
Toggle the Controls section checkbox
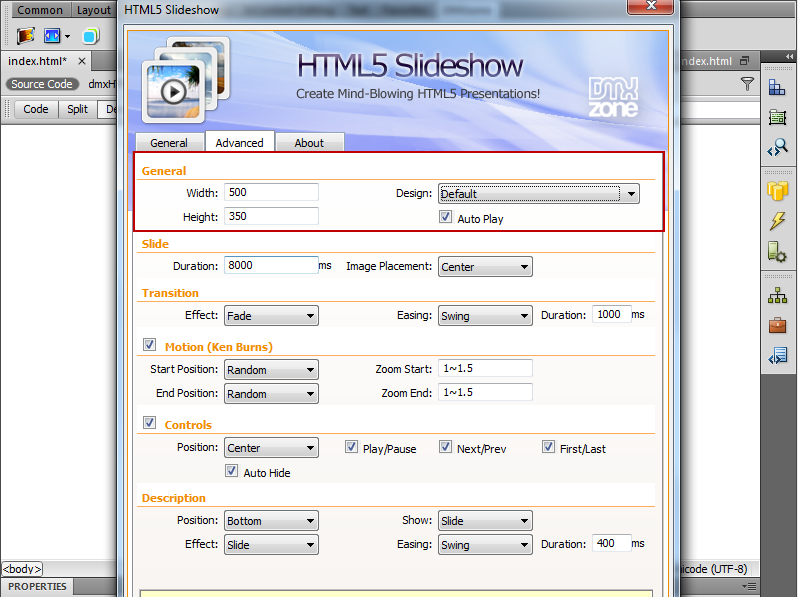coord(149,422)
